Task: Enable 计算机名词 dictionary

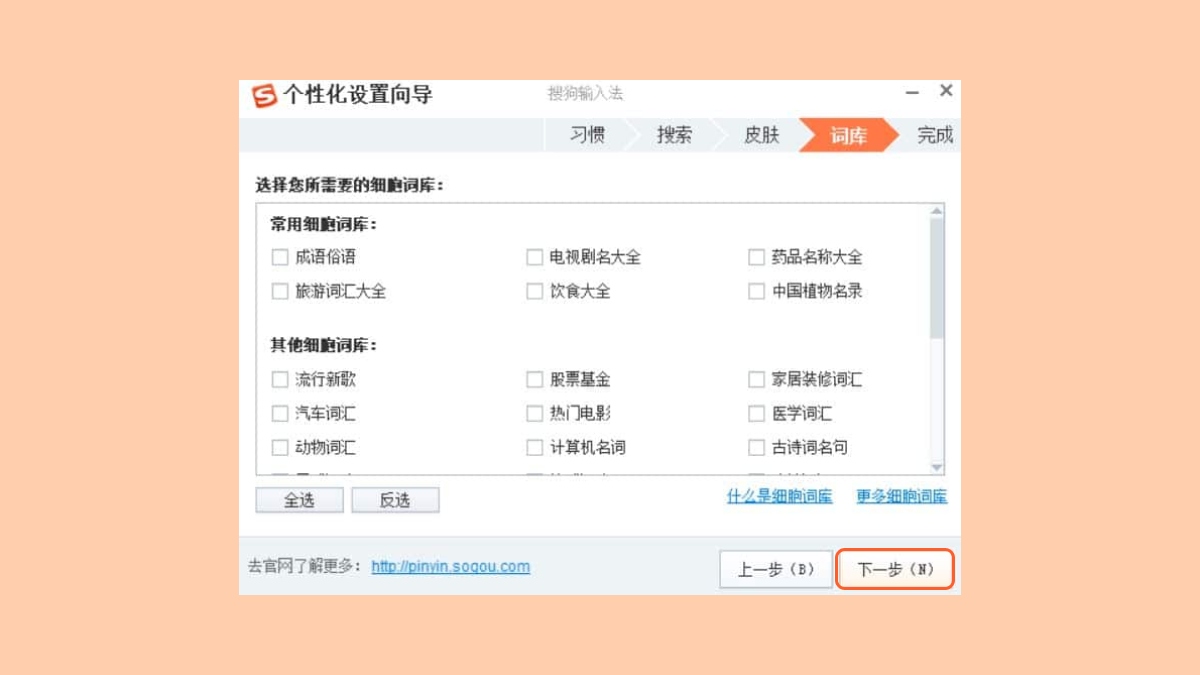Action: click(x=534, y=447)
